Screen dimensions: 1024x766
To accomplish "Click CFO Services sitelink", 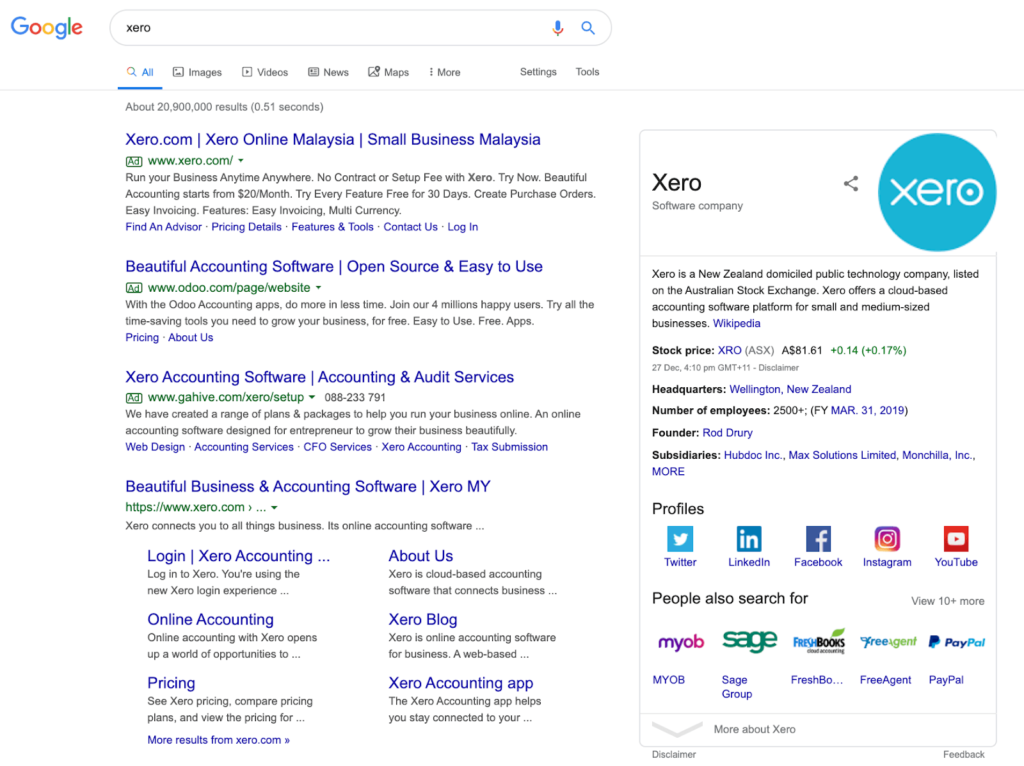I will coord(337,447).
